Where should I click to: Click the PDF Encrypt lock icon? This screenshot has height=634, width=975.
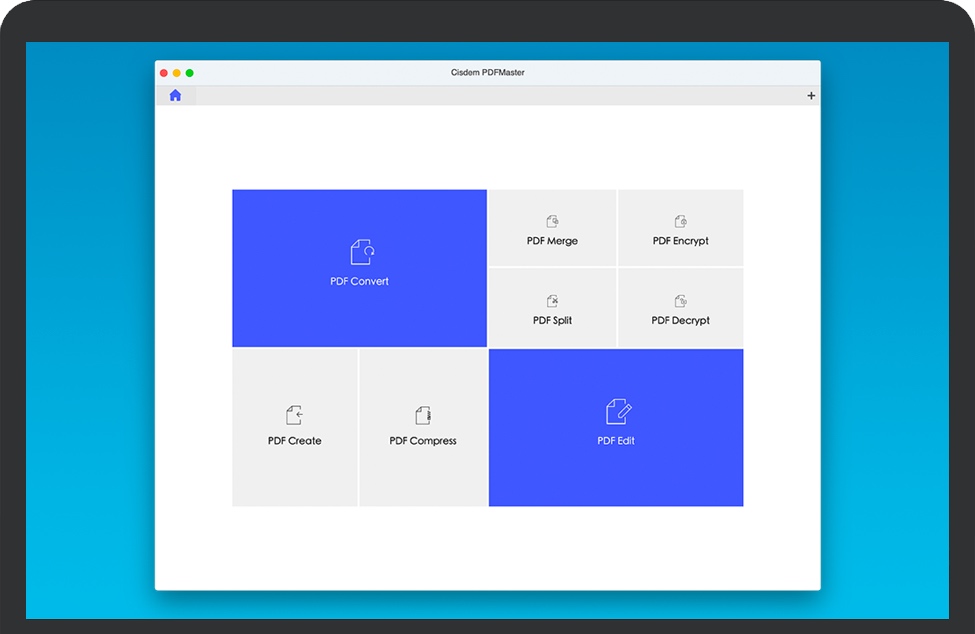[680, 221]
